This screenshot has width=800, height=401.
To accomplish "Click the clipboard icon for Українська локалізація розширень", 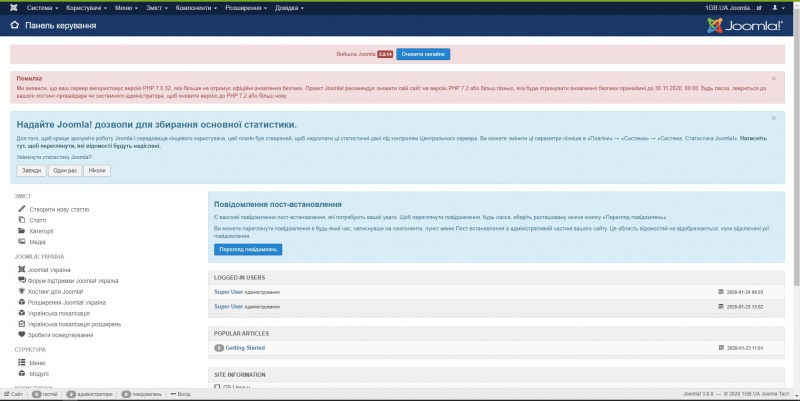I will click(21, 323).
